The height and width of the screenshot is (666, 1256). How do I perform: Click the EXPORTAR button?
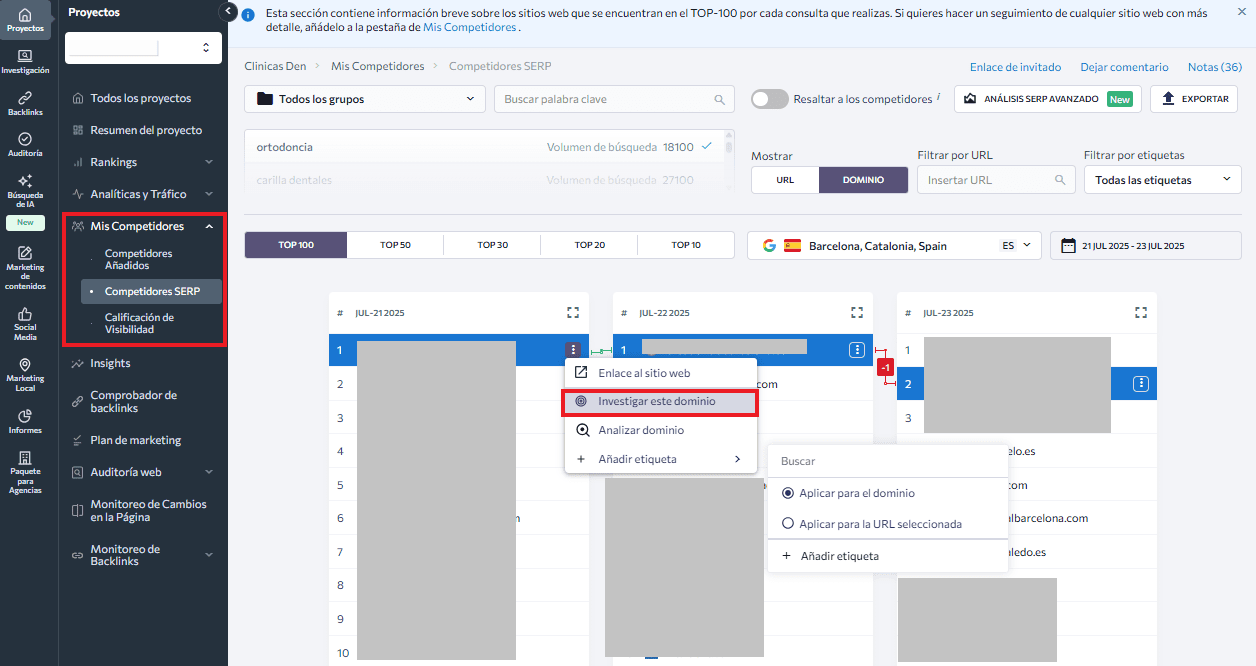(1194, 99)
